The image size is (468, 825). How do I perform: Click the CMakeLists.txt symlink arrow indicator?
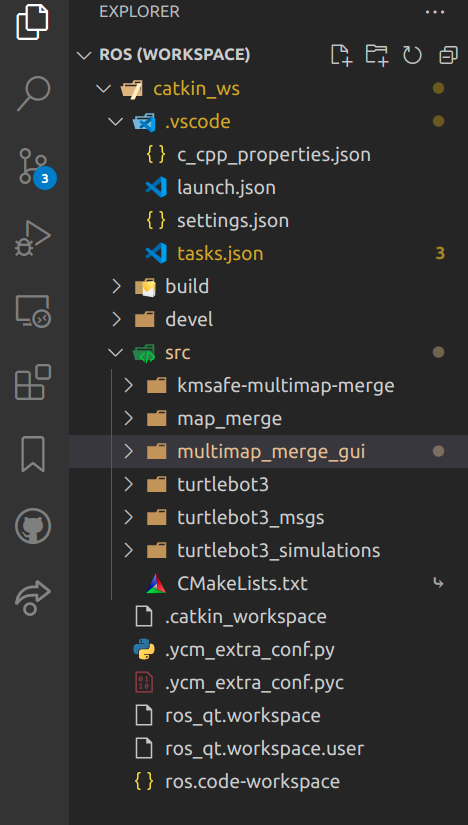pyautogui.click(x=438, y=583)
